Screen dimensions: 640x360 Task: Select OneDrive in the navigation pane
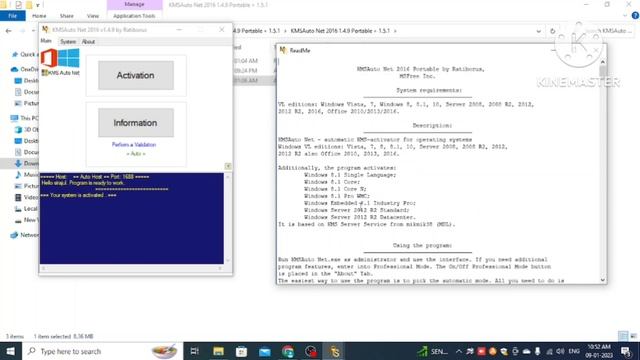[x=24, y=69]
